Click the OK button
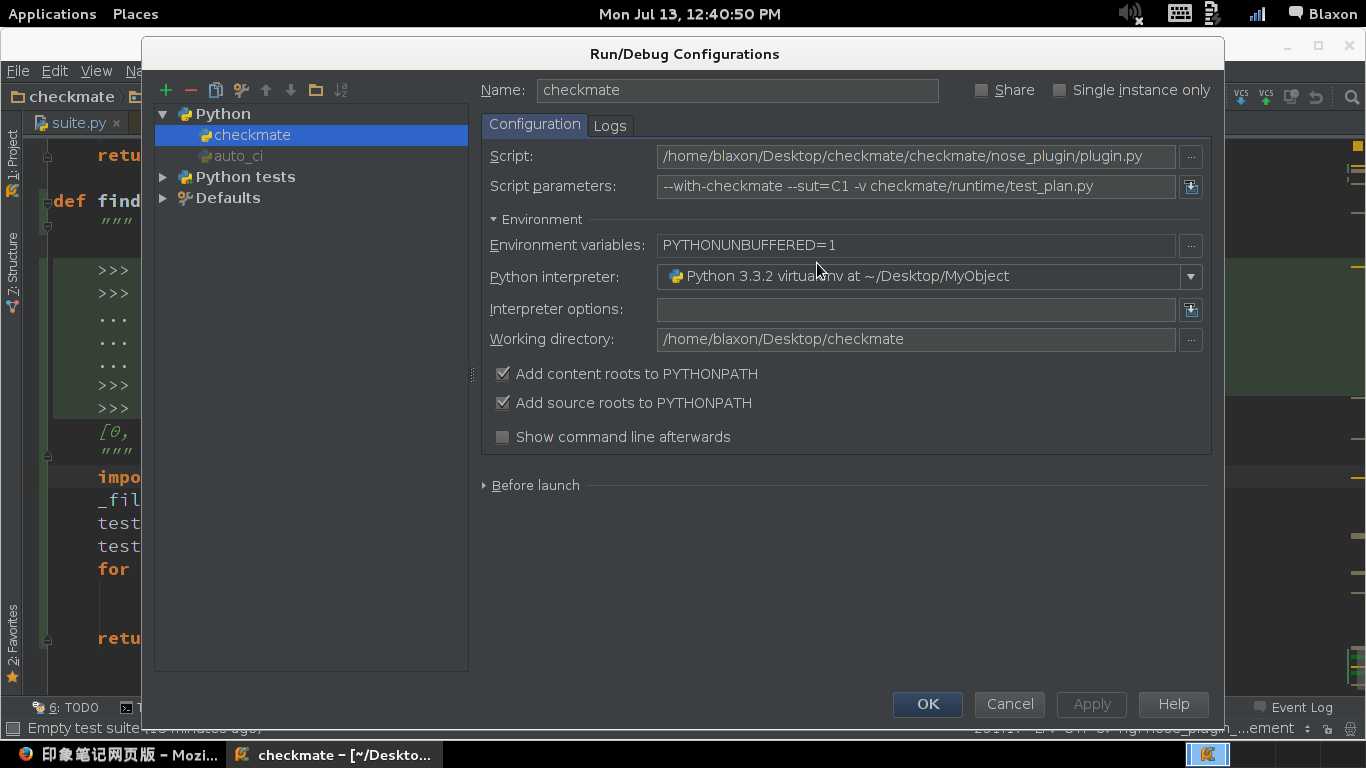Image resolution: width=1366 pixels, height=768 pixels. [x=928, y=704]
